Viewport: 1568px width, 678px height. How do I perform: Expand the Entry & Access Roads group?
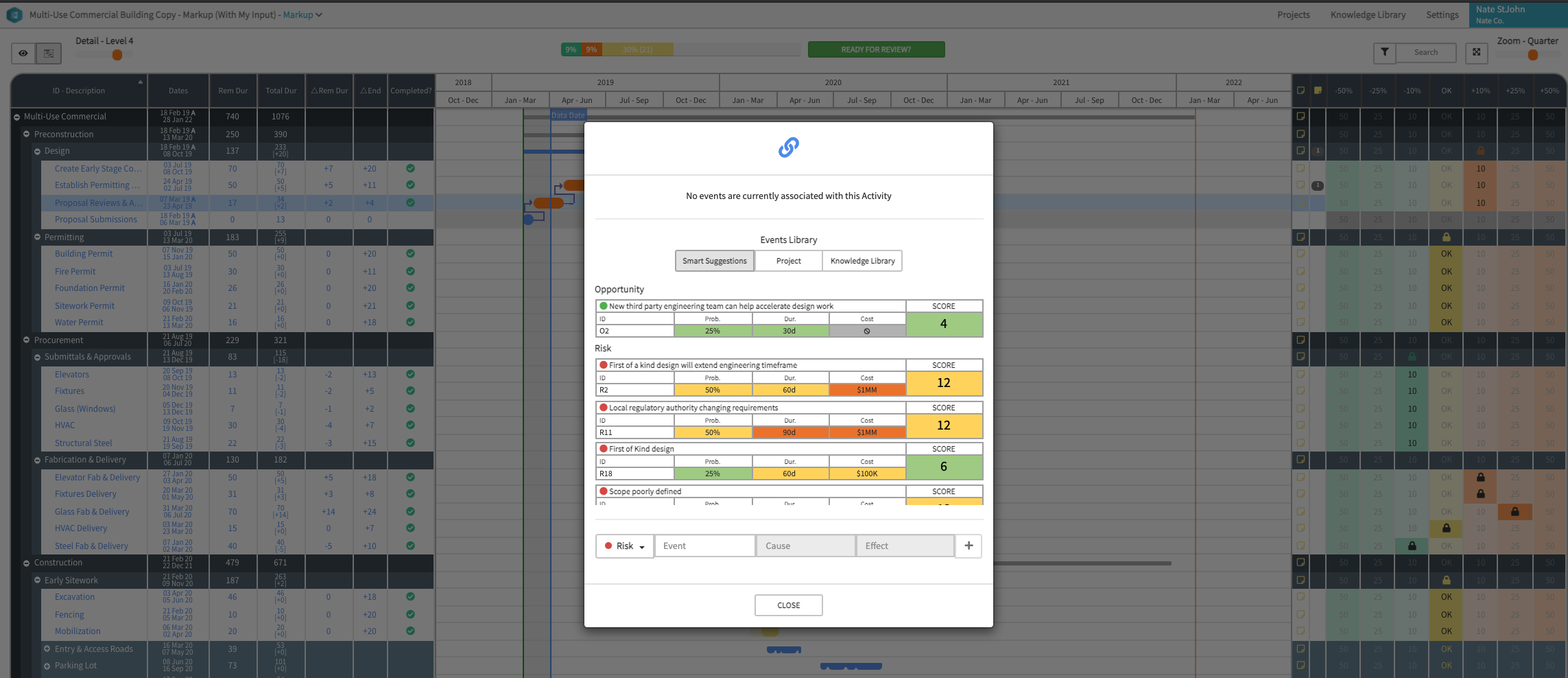(47, 648)
